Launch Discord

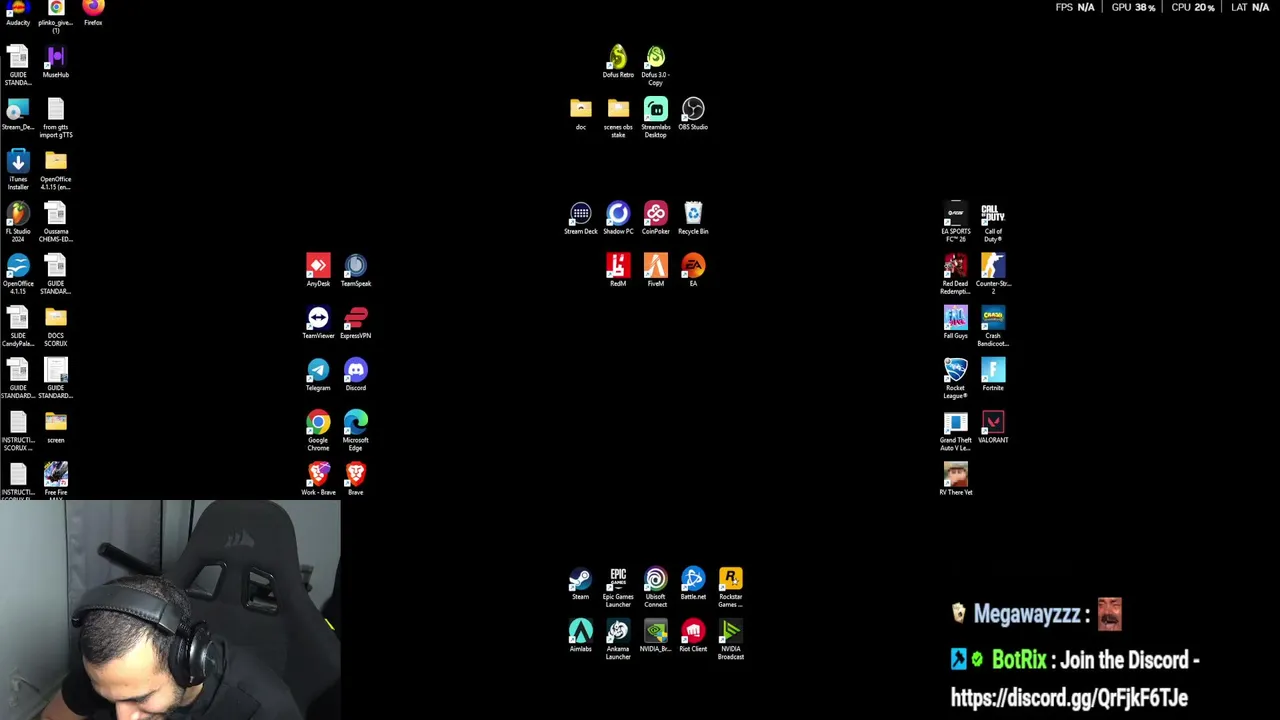coord(356,374)
